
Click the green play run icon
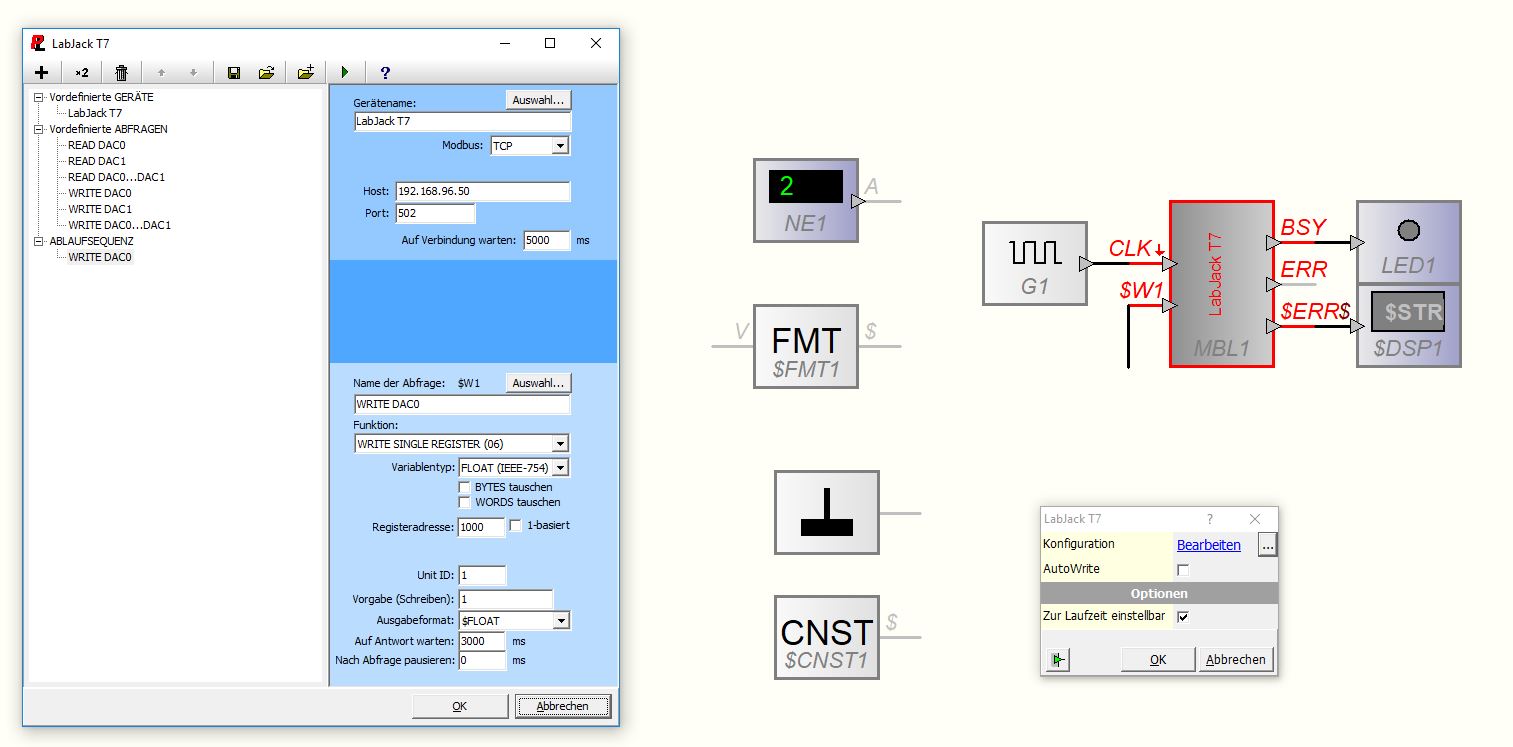pyautogui.click(x=345, y=73)
